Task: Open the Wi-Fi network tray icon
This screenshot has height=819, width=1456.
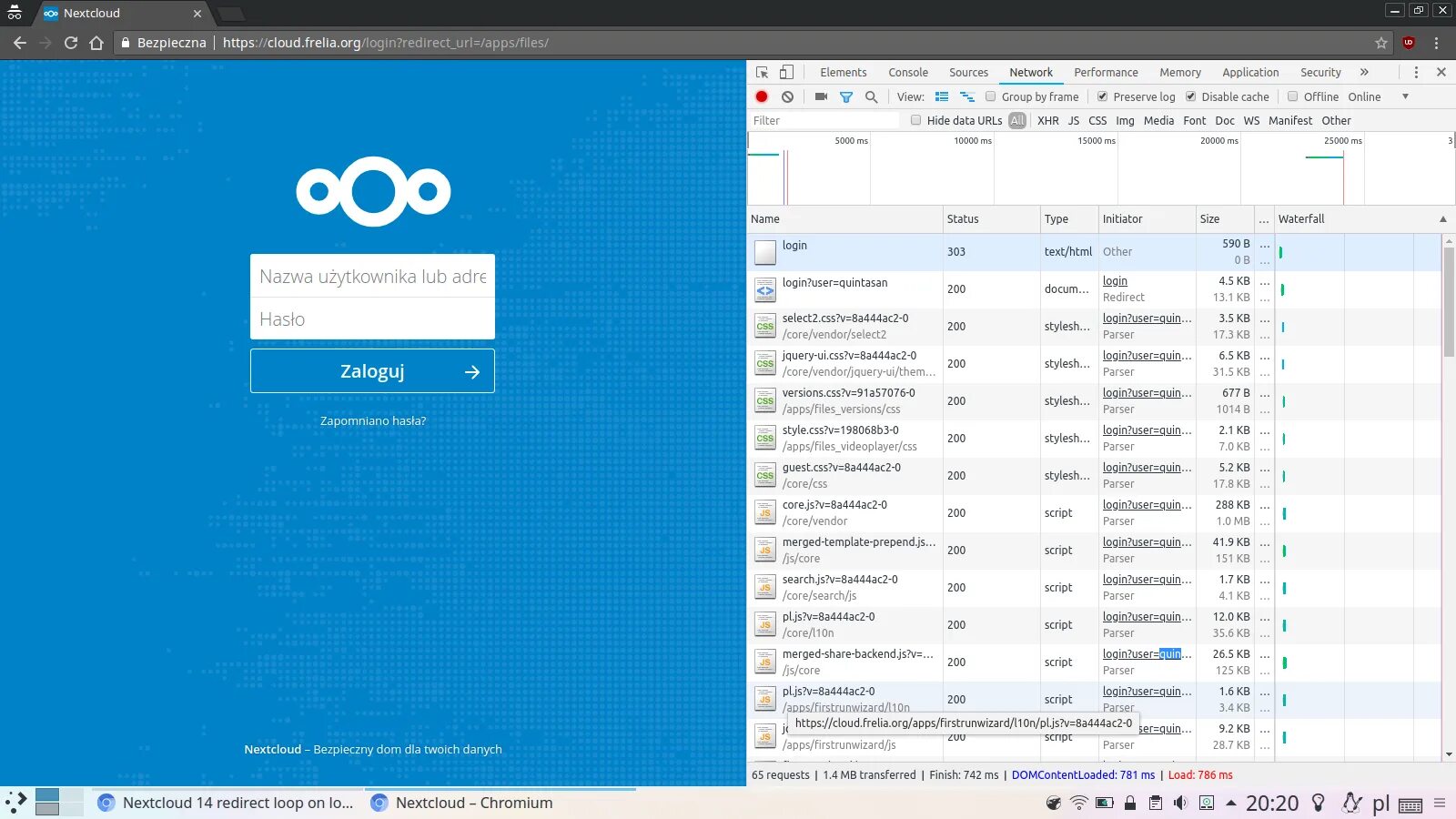Action: (1079, 803)
